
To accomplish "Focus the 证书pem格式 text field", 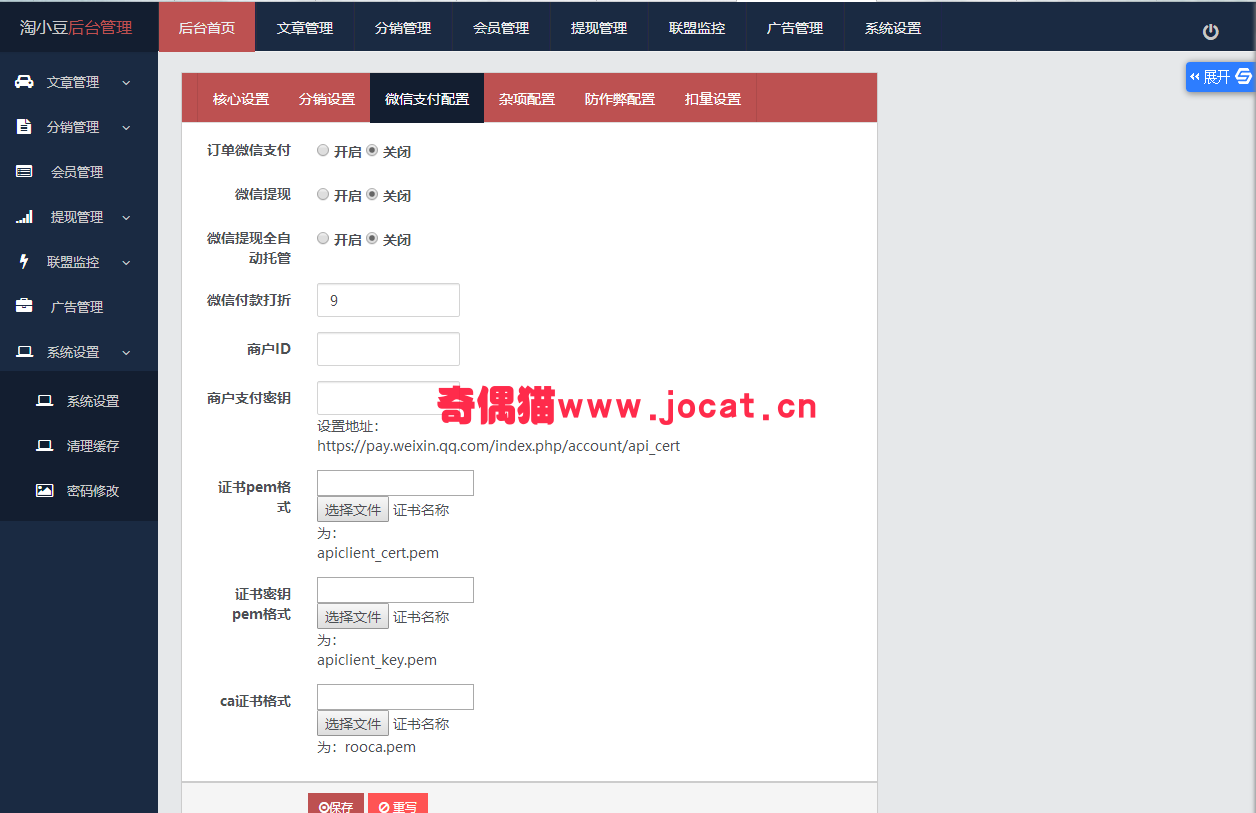I will click(395, 483).
